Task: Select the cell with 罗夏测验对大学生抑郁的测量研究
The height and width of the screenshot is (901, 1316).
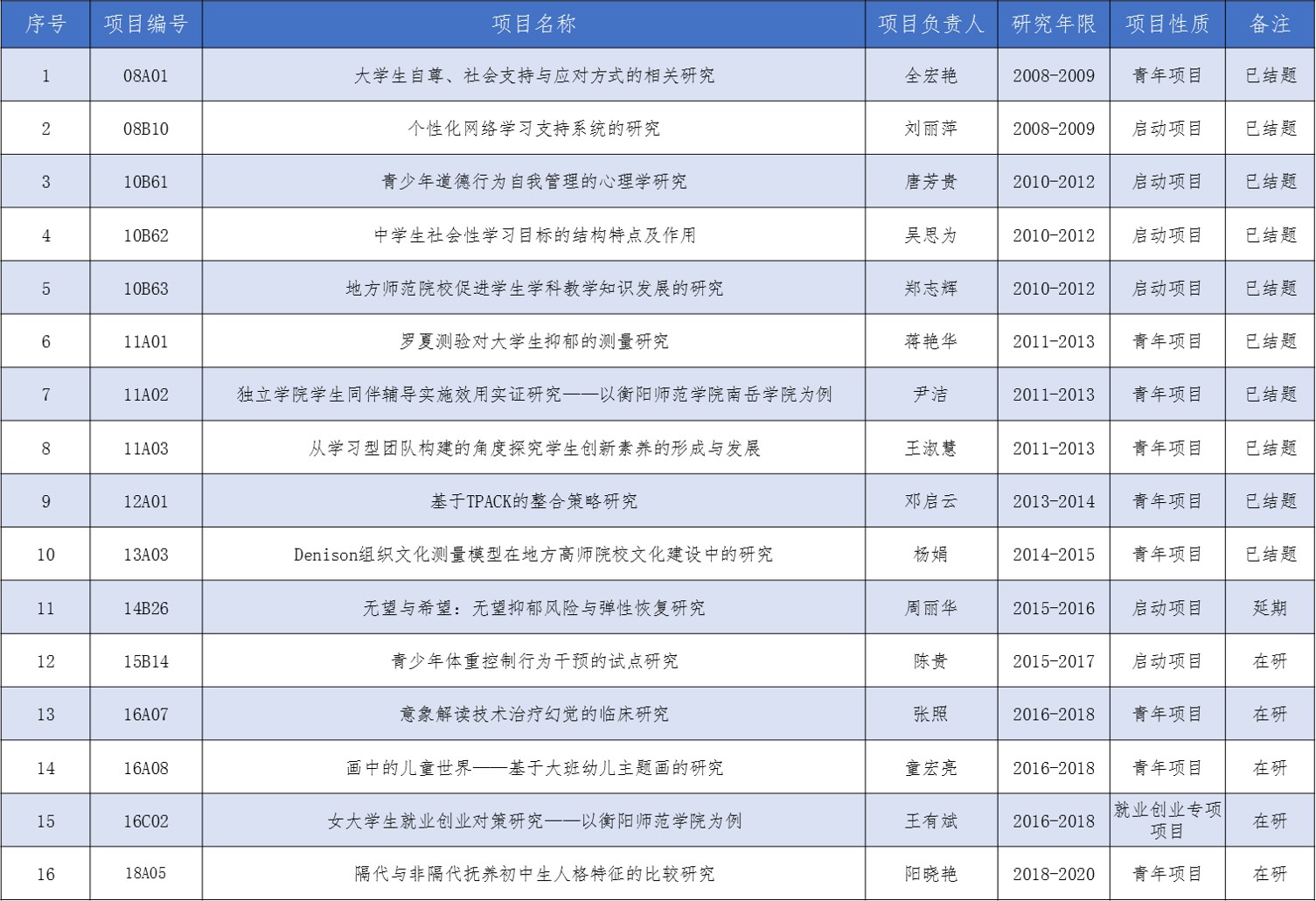Action: pos(533,341)
